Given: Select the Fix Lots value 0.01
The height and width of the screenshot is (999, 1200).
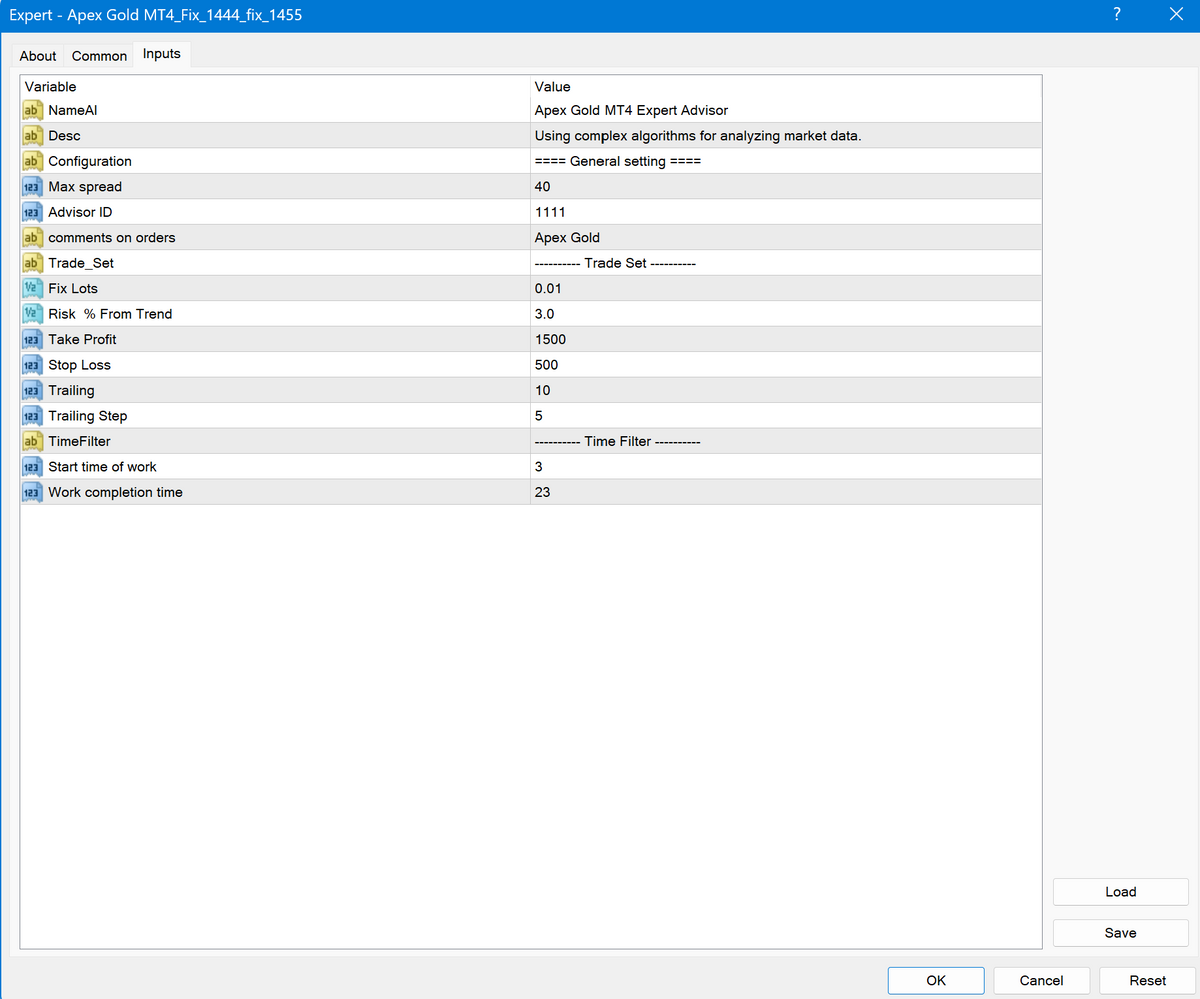Looking at the screenshot, I should pyautogui.click(x=549, y=289).
